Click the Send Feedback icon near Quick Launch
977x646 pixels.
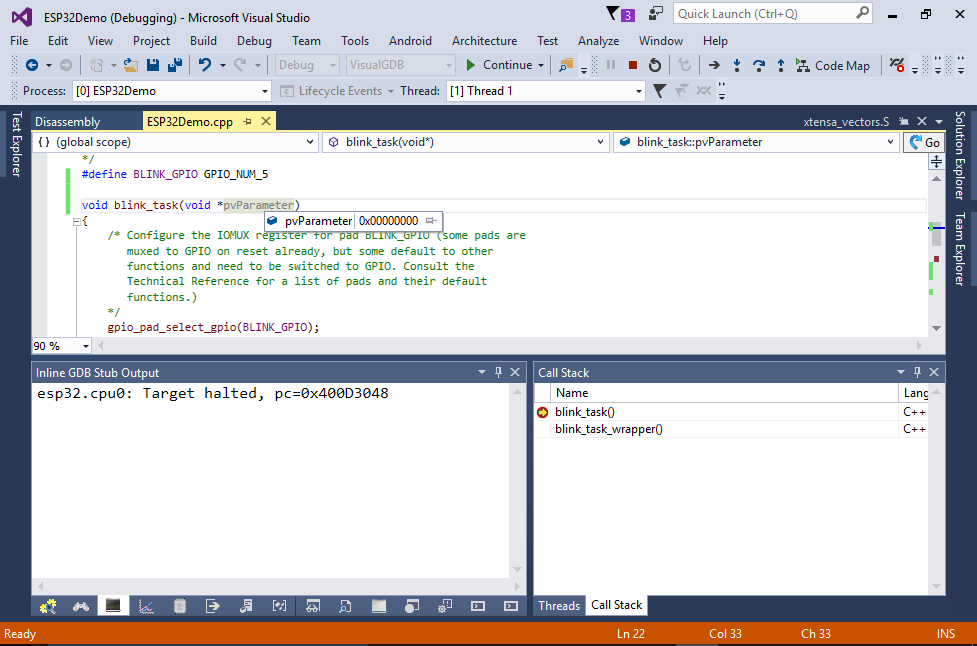655,13
